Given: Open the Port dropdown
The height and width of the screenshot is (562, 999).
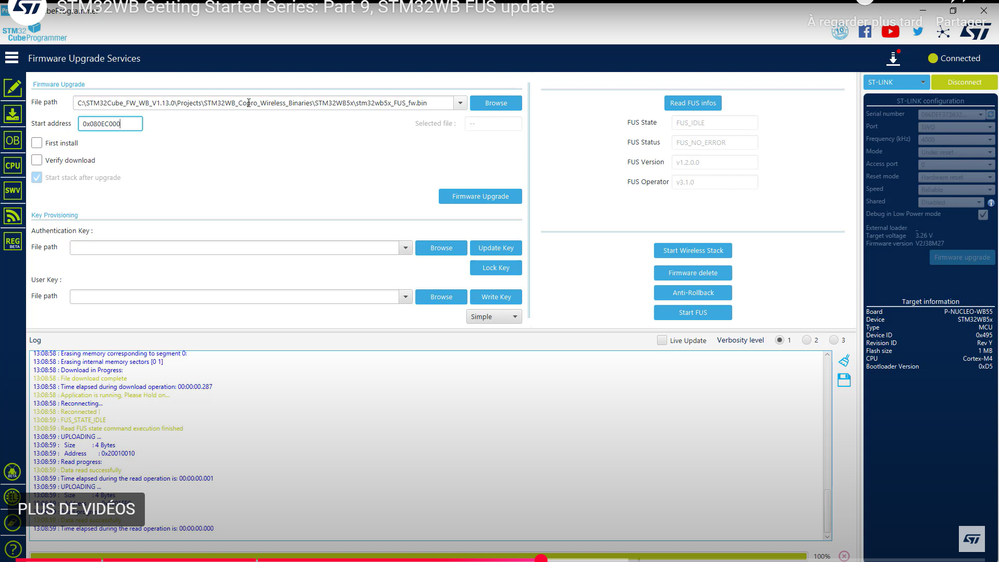Looking at the screenshot, I should pos(956,127).
